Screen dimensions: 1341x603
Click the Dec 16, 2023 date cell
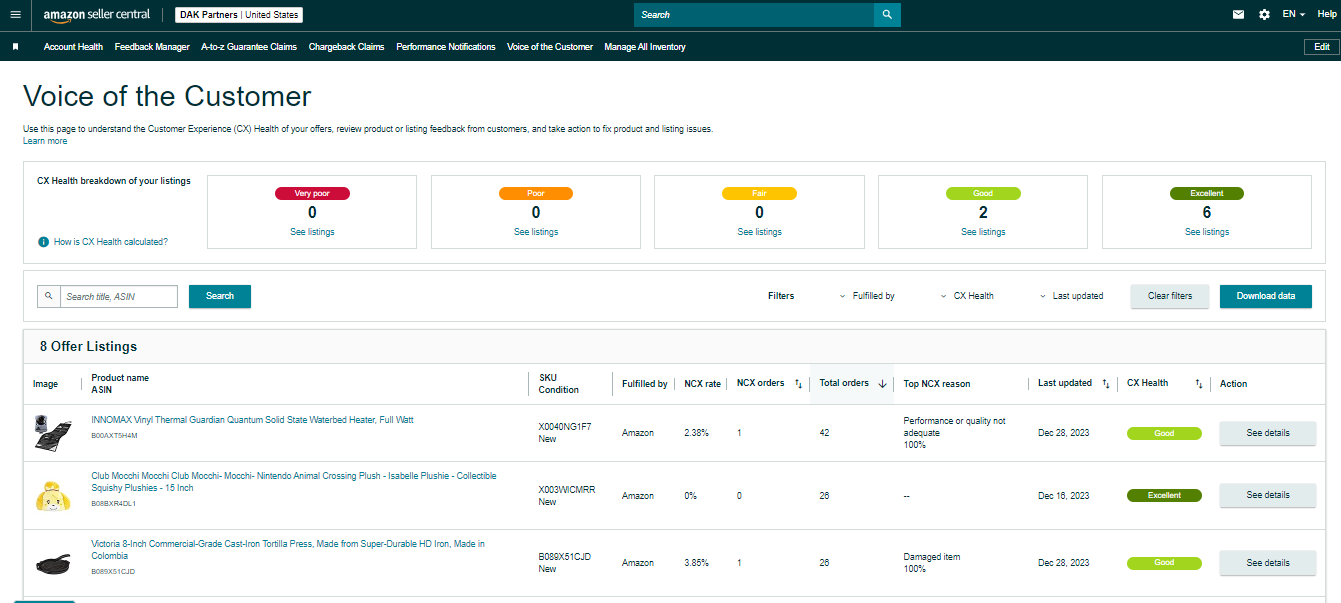[x=1064, y=496]
